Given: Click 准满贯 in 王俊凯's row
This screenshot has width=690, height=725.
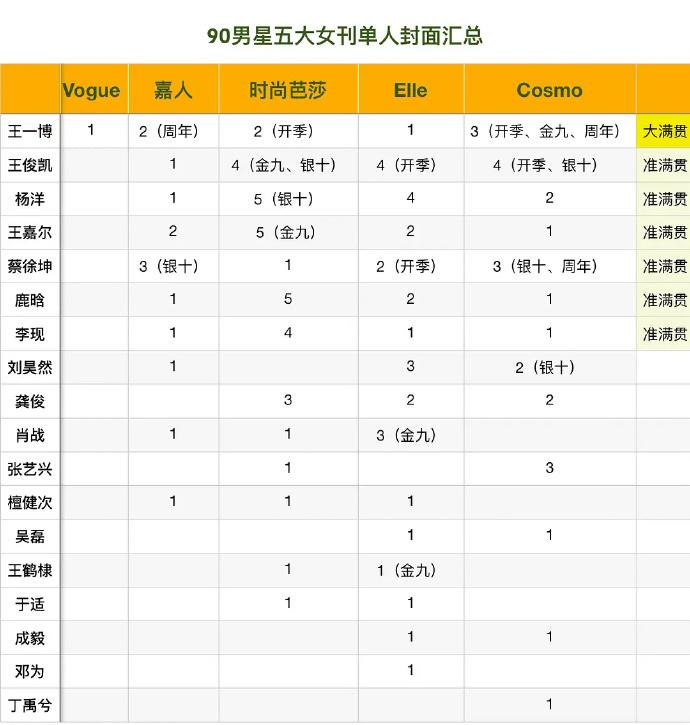Looking at the screenshot, I should 664,165.
